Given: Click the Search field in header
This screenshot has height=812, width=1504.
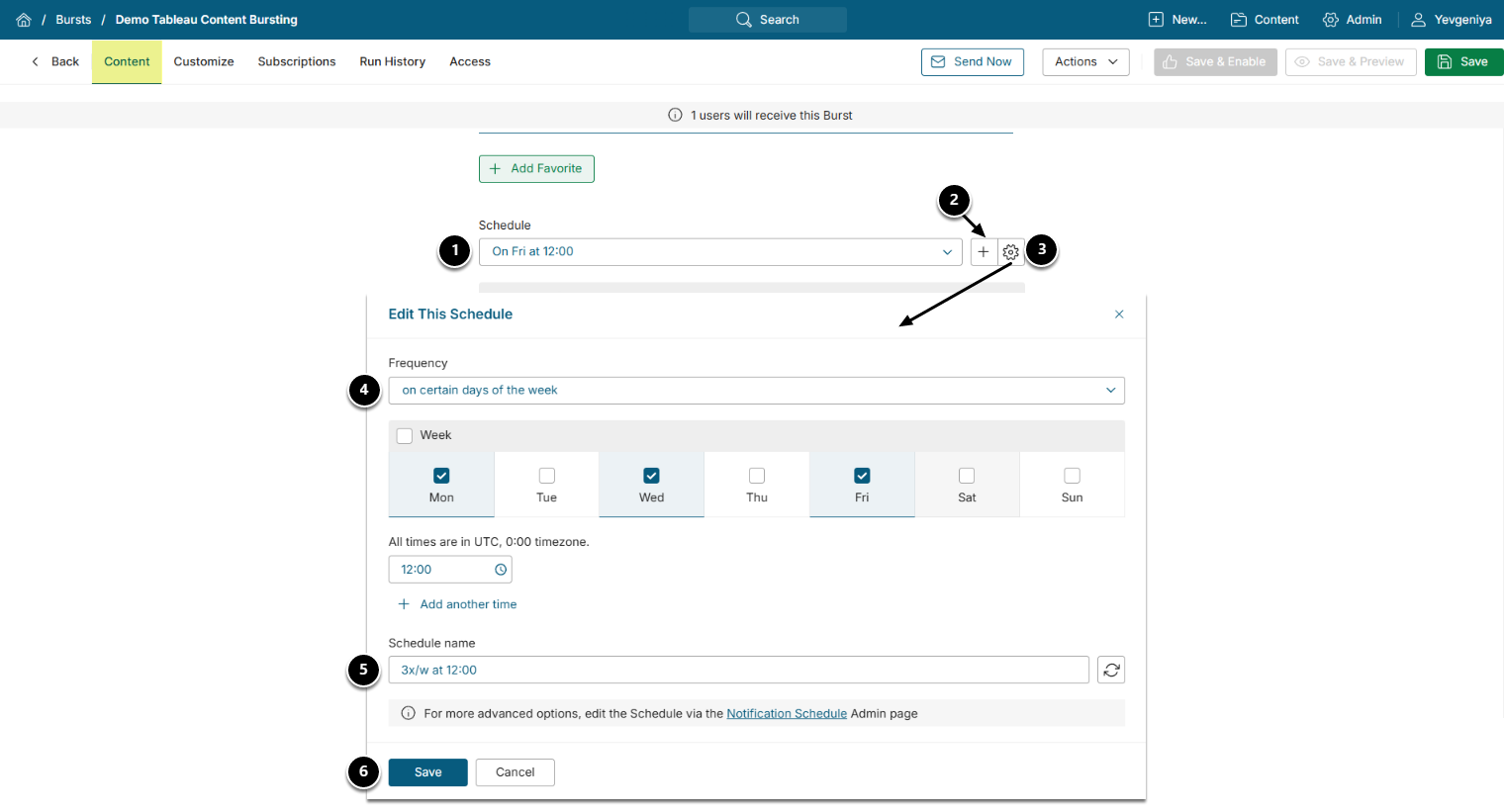Looking at the screenshot, I should click(x=768, y=20).
